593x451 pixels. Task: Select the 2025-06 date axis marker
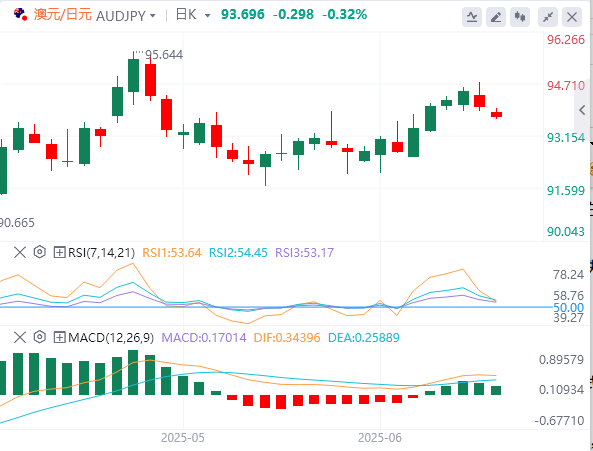[x=380, y=438]
